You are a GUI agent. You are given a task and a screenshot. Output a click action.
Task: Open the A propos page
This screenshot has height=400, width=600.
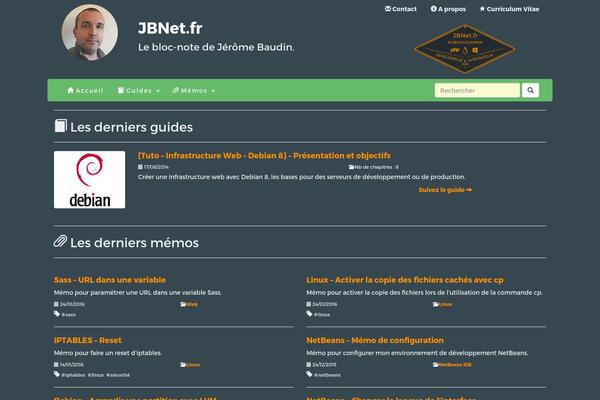[x=448, y=9]
